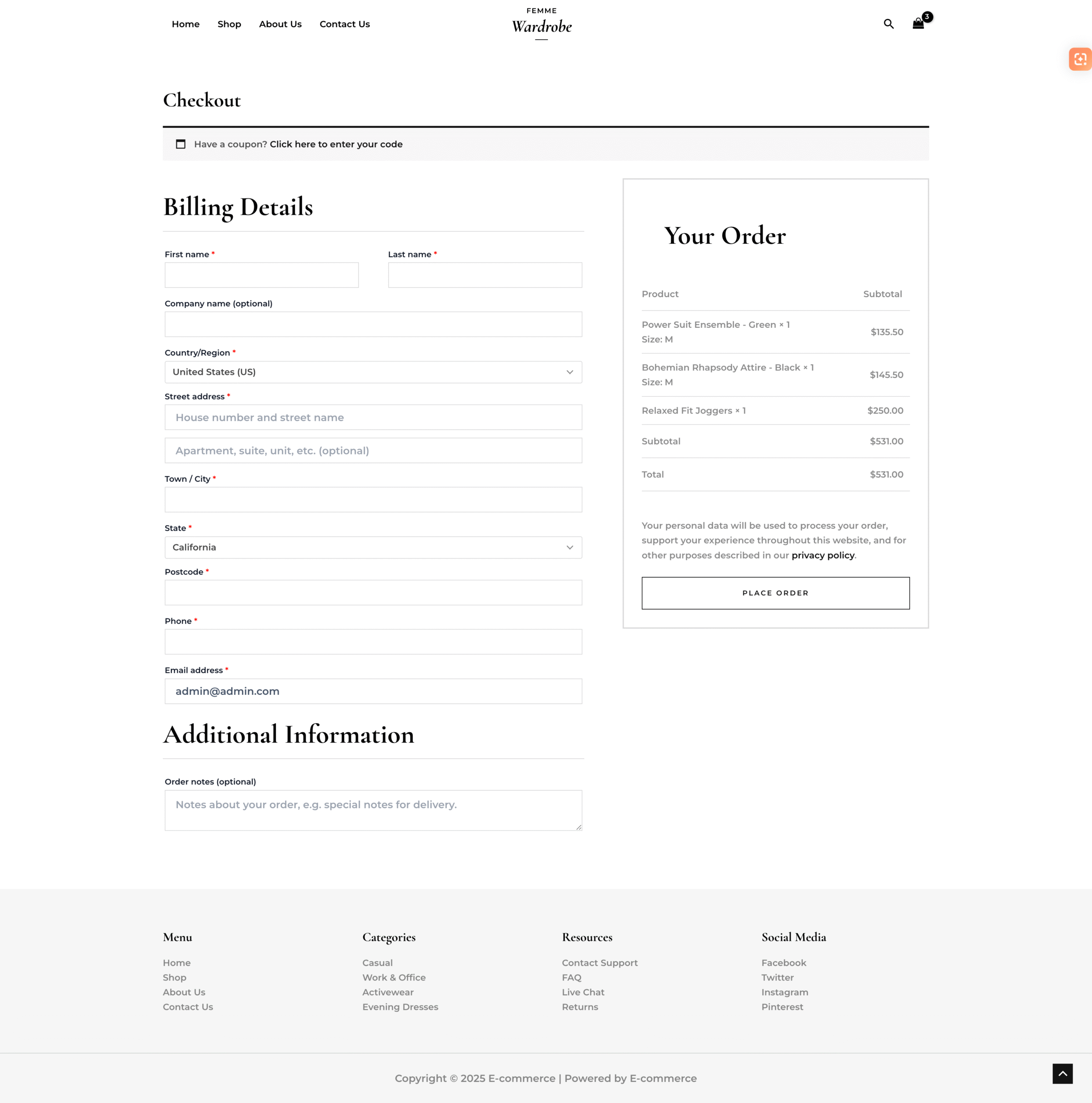Viewport: 1092px width, 1103px height.
Task: Click the Place Order button
Action: 775,593
